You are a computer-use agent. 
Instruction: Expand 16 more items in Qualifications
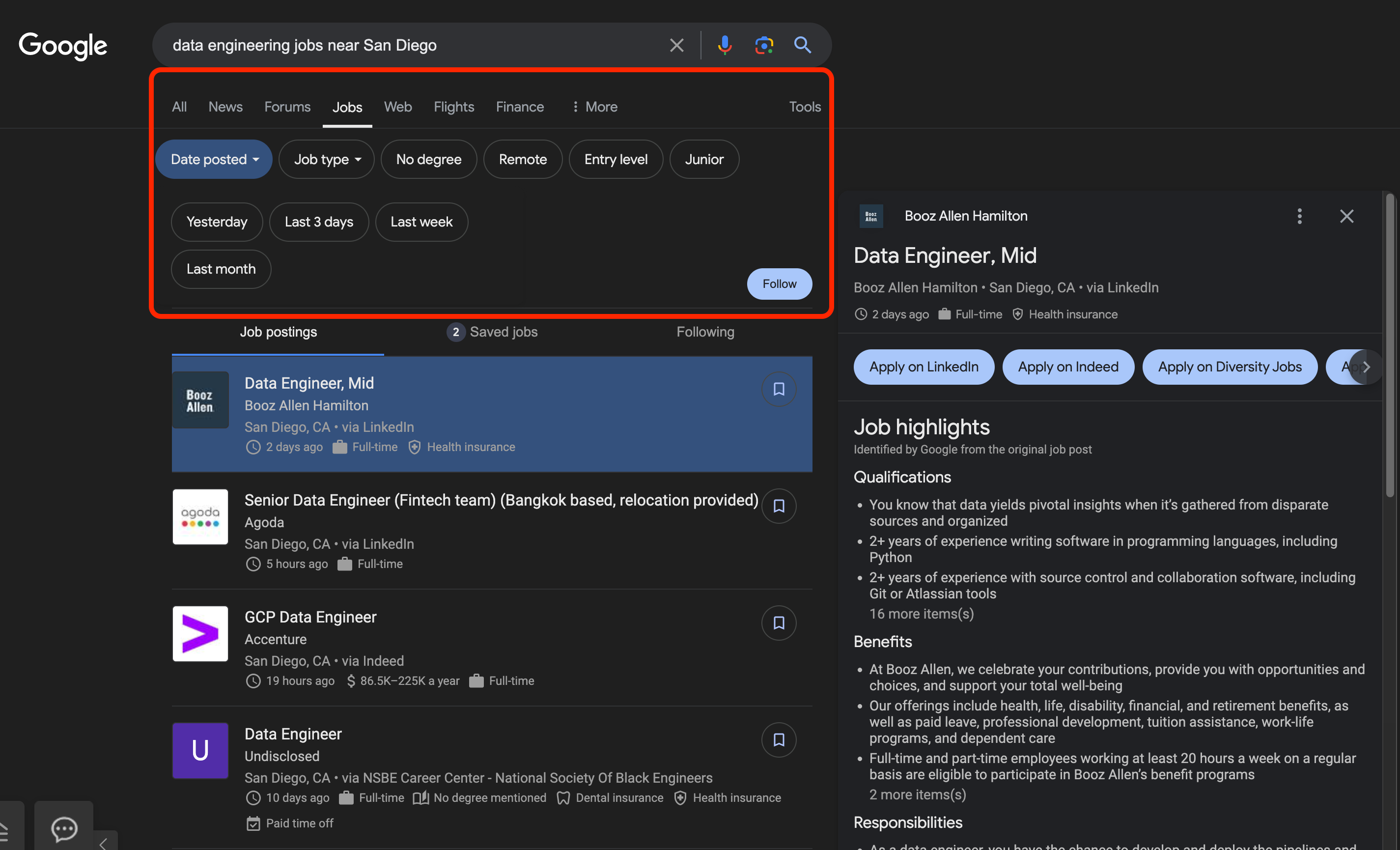[x=921, y=614]
